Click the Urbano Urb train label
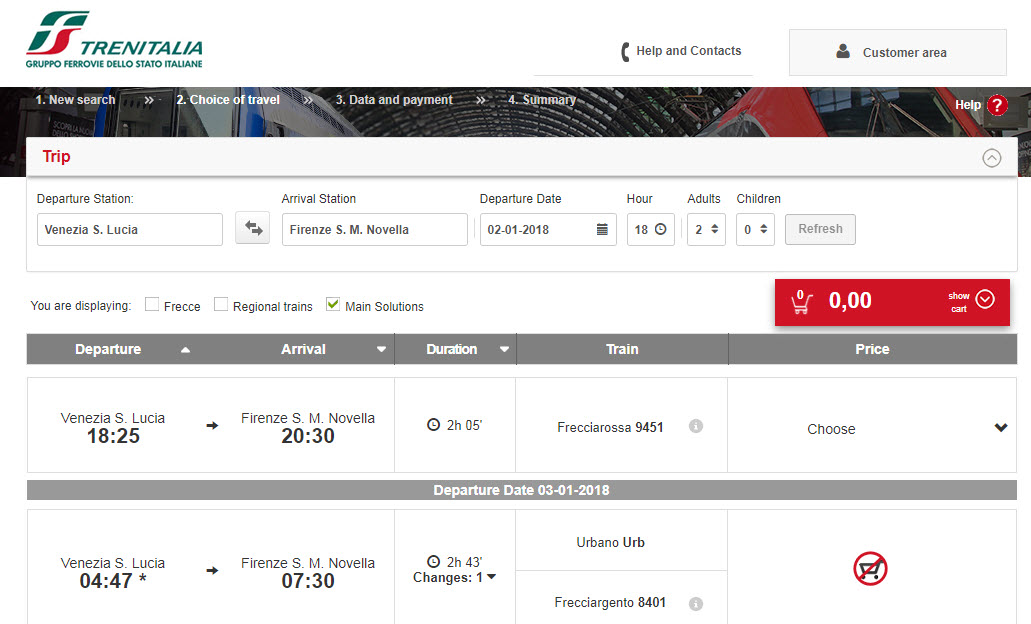 (x=610, y=542)
